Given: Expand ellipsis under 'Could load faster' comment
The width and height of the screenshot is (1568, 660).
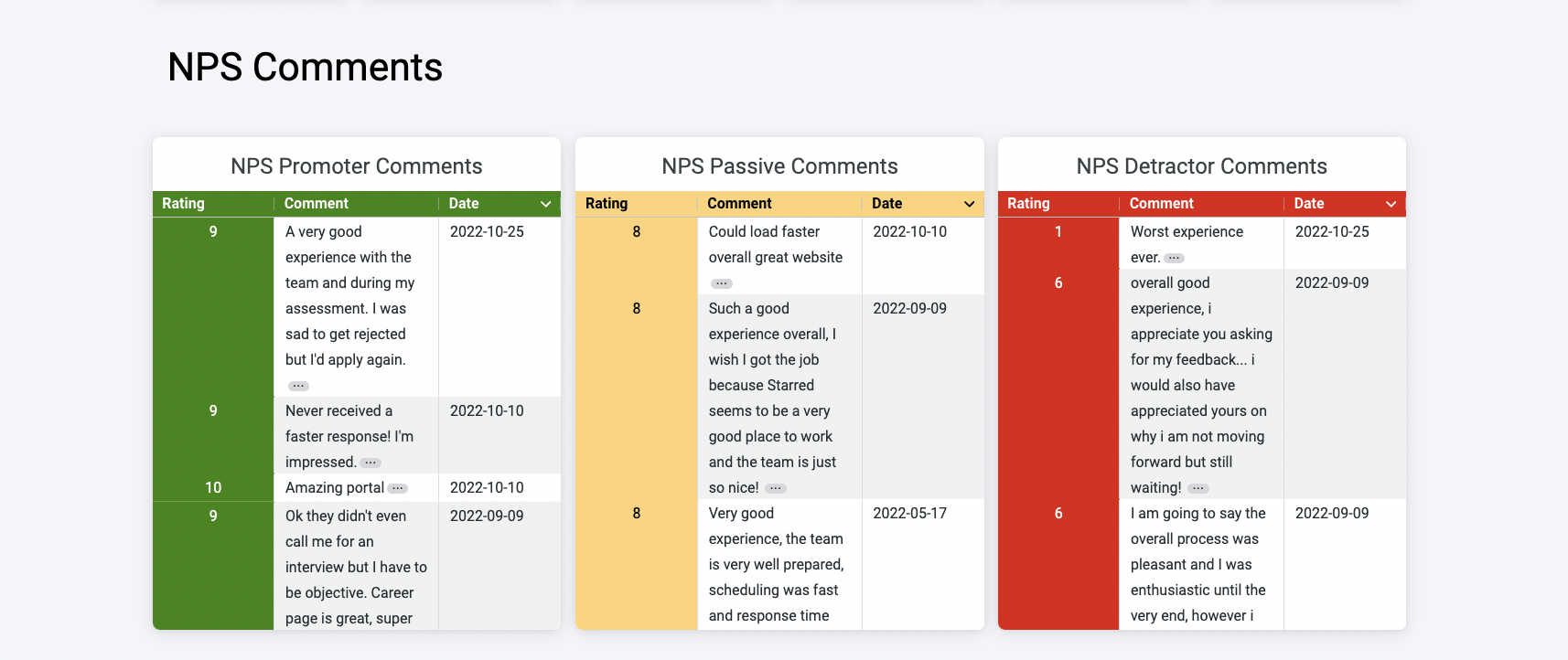Looking at the screenshot, I should click(x=722, y=283).
